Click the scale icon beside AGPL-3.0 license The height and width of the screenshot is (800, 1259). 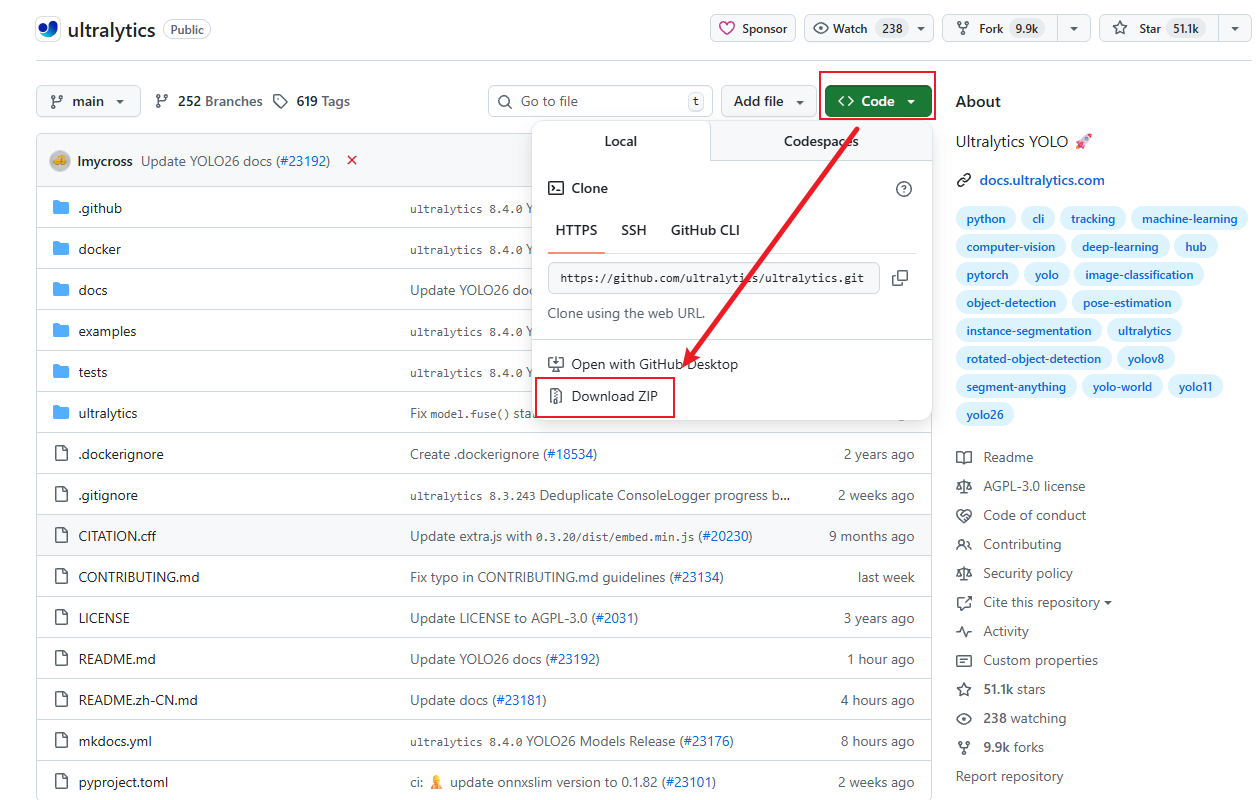pyautogui.click(x=964, y=486)
